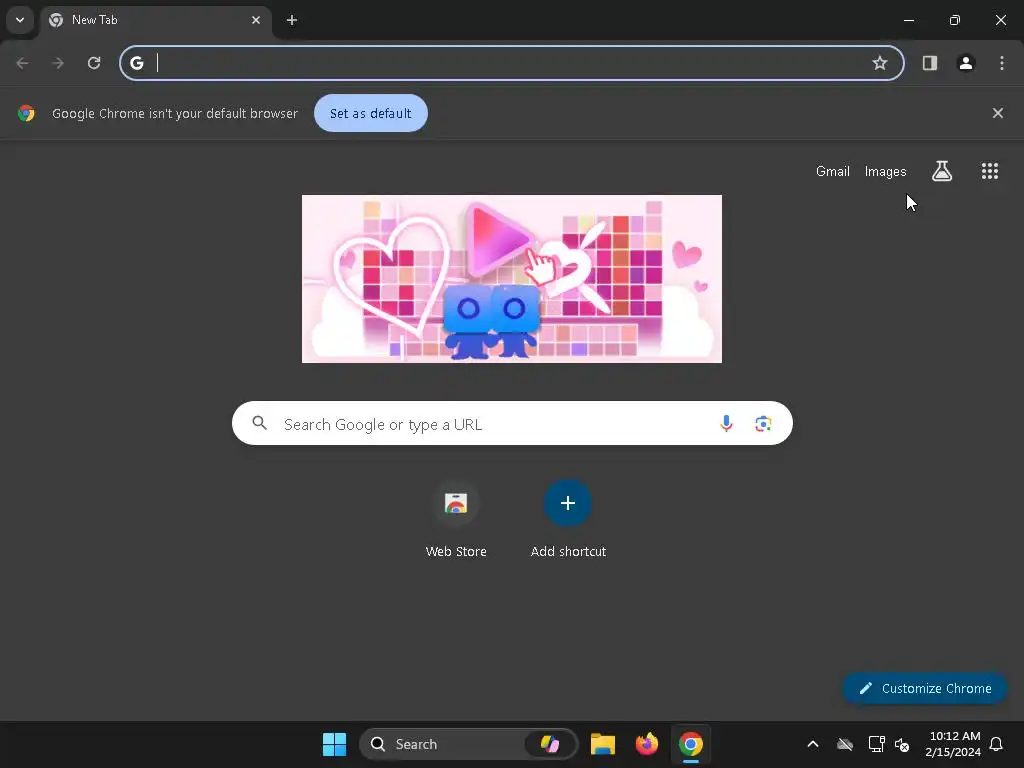Launch Firefox from the taskbar

tap(647, 744)
